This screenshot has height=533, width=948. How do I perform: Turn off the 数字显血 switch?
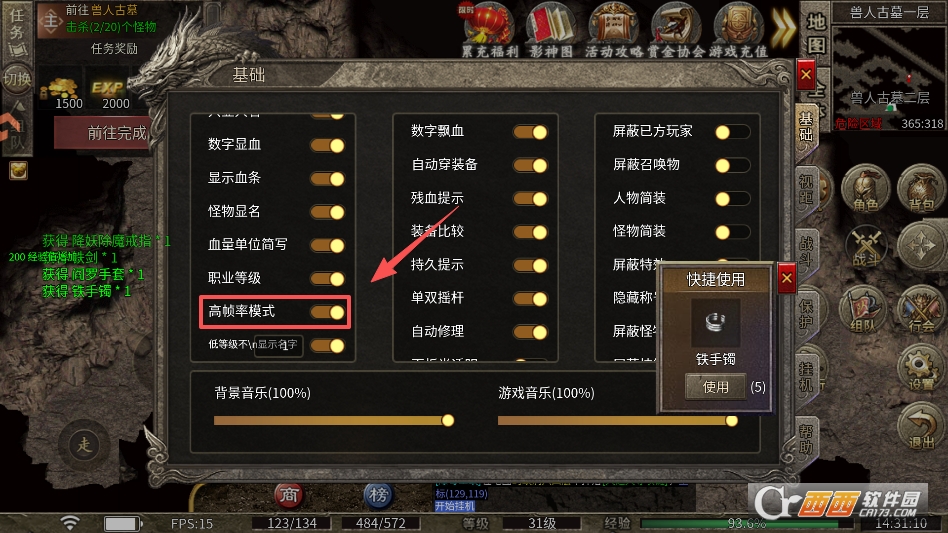pyautogui.click(x=328, y=145)
